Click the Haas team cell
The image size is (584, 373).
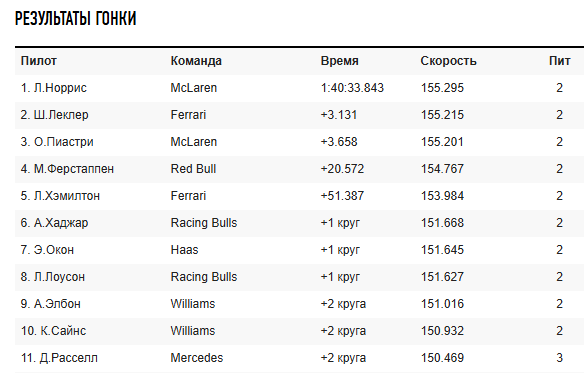pyautogui.click(x=184, y=250)
